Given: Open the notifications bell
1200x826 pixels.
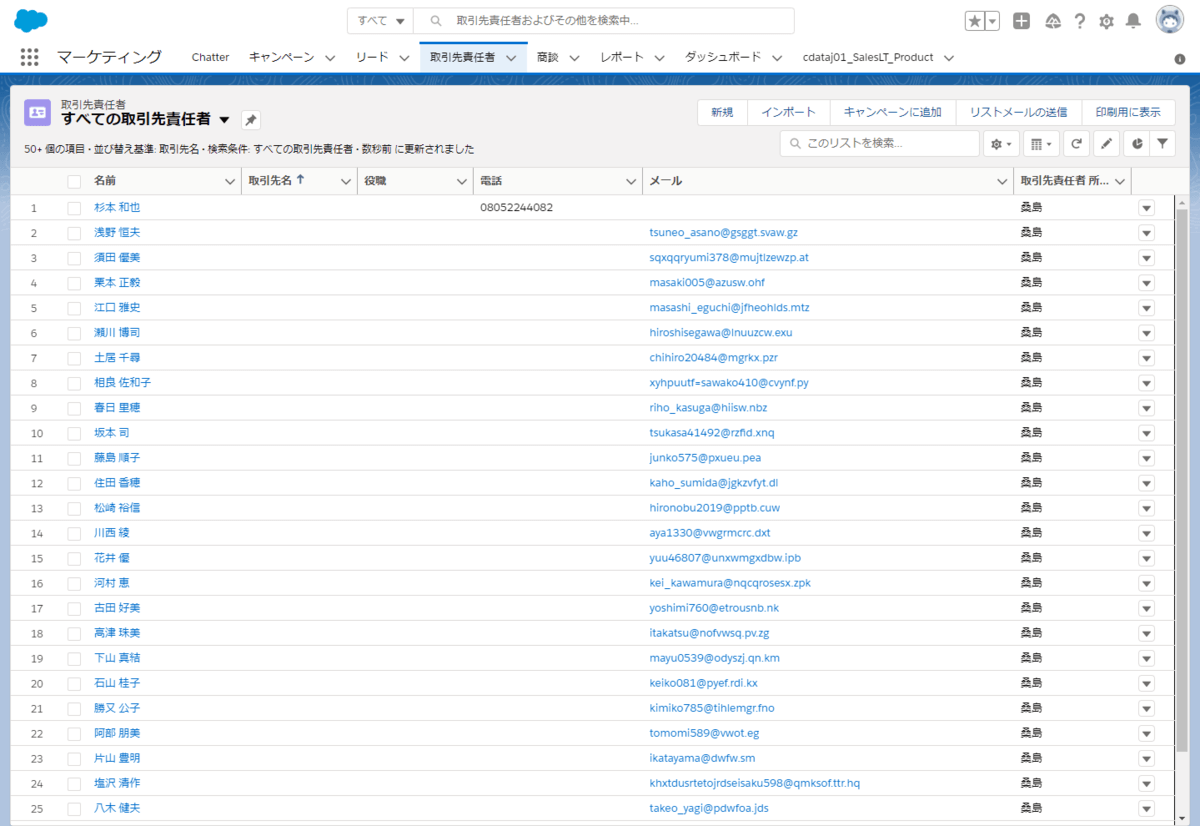Looking at the screenshot, I should 1133,21.
